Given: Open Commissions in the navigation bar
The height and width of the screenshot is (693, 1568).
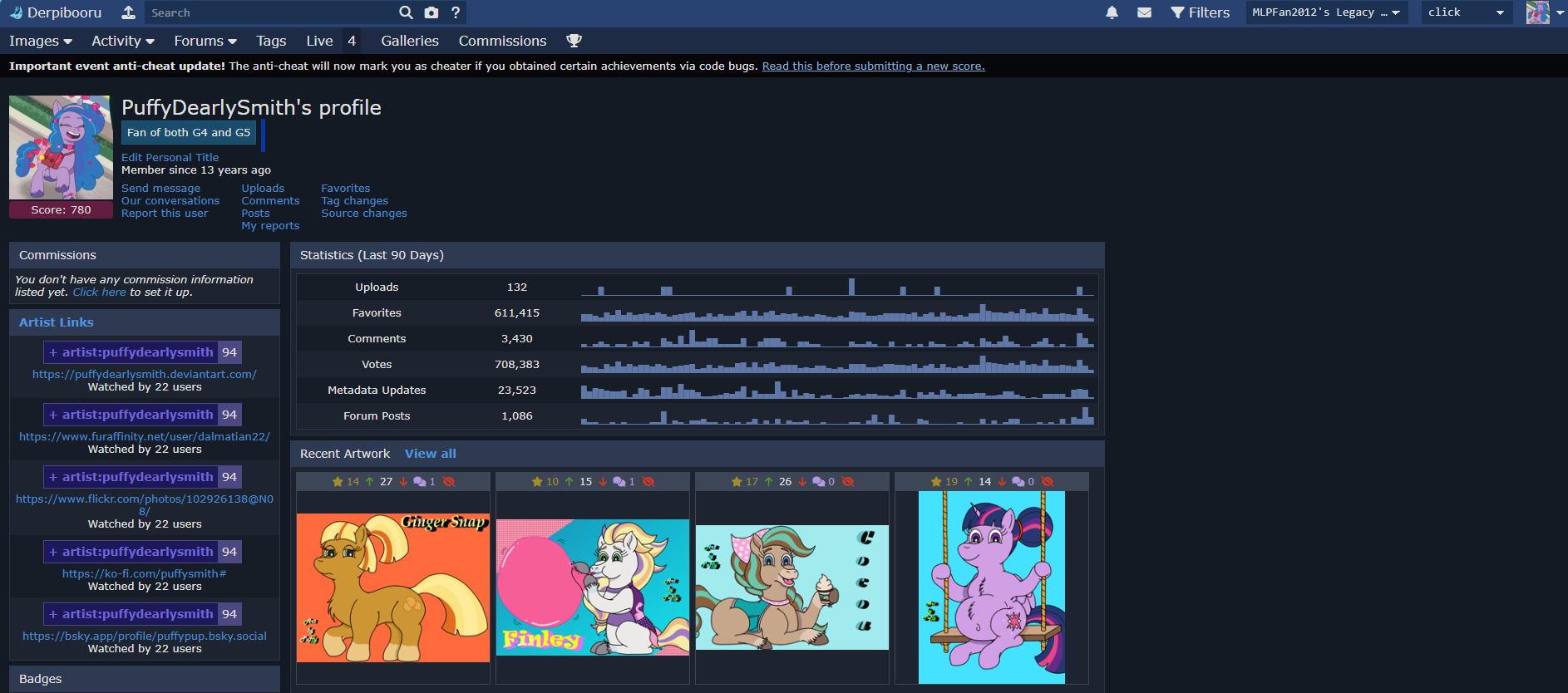Looking at the screenshot, I should [x=502, y=41].
